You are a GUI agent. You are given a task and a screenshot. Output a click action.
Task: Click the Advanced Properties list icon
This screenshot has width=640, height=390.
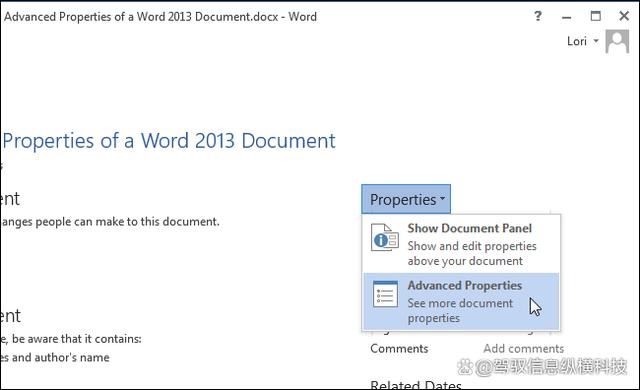[x=385, y=294]
